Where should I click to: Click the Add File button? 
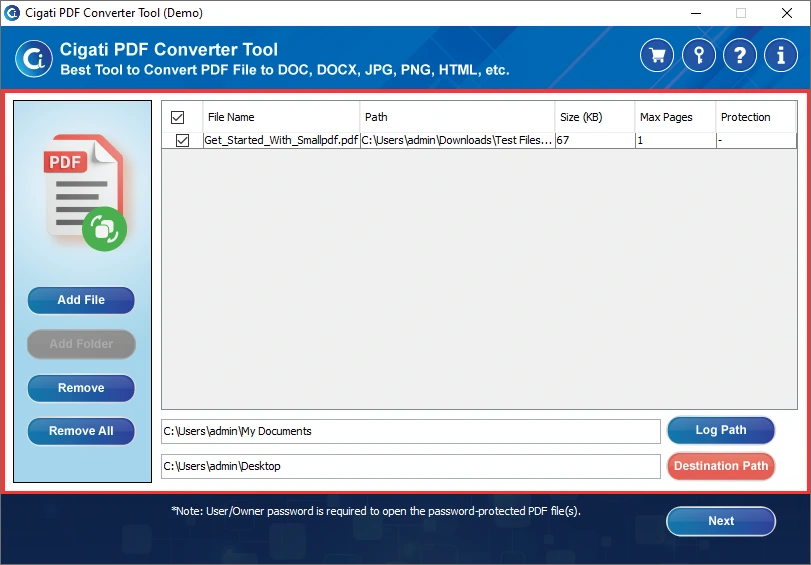pyautogui.click(x=81, y=300)
